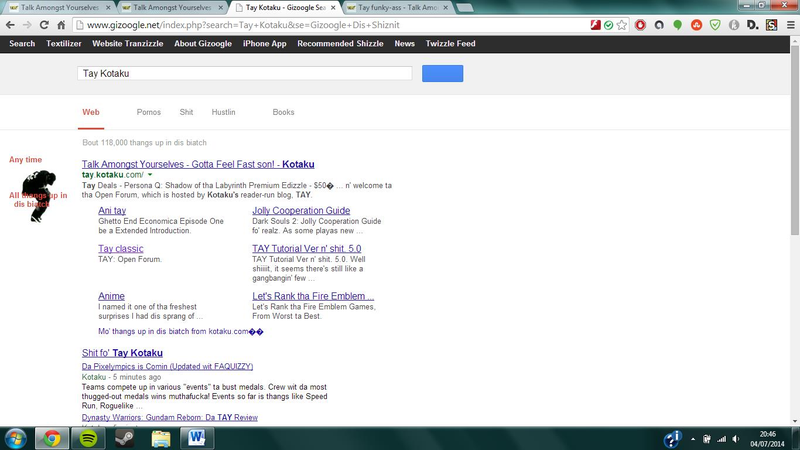Image resolution: width=800 pixels, height=450 pixels.
Task: Click the green checkmark circle icon in address bar
Action: (608, 25)
